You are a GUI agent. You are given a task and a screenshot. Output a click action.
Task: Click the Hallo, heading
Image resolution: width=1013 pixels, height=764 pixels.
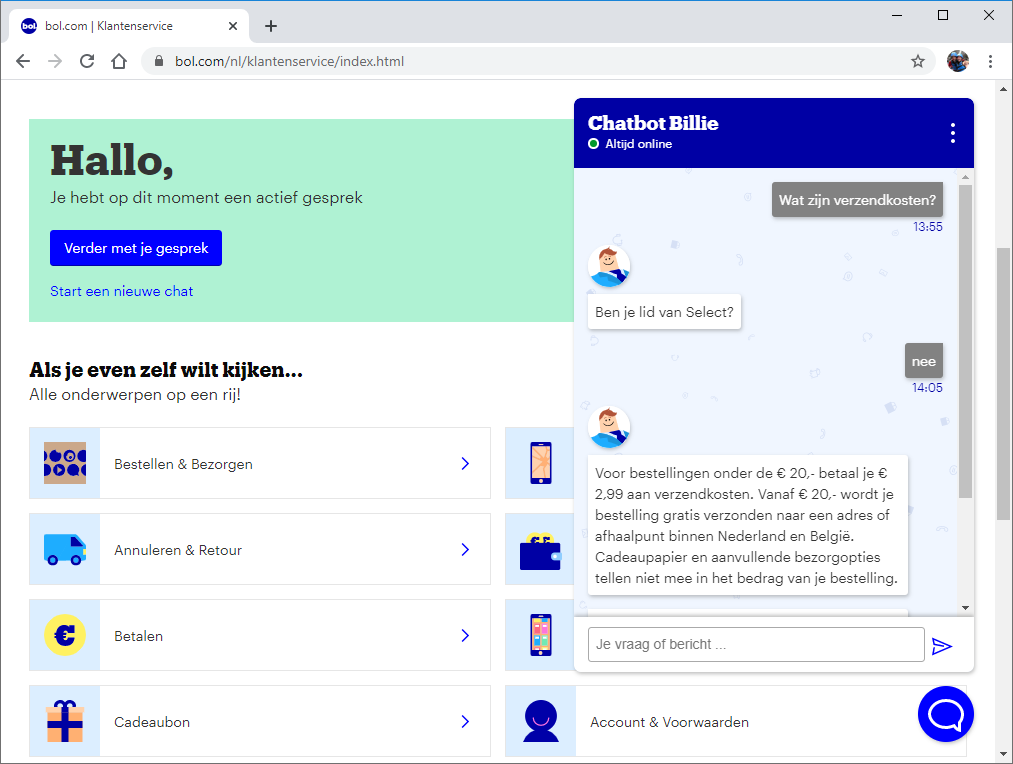pyautogui.click(x=112, y=160)
